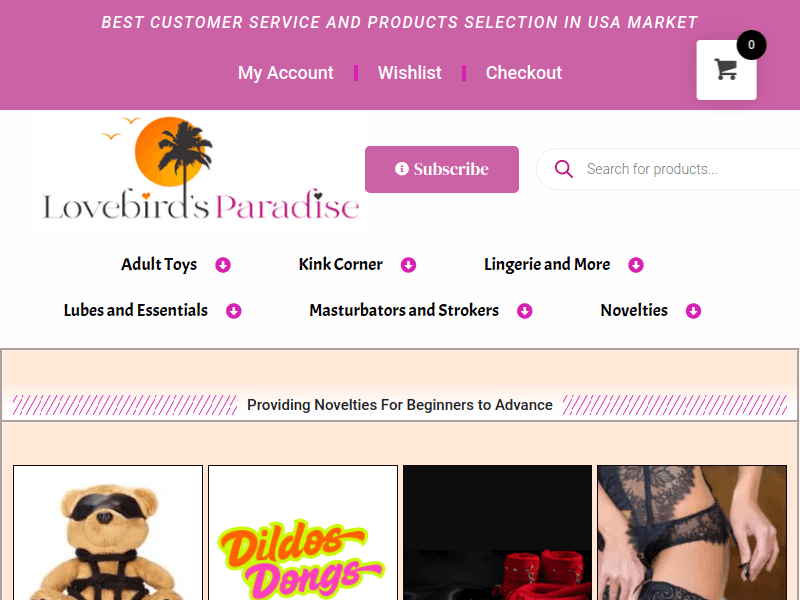The image size is (800, 600).
Task: Click the Lovebird's Paradise logo
Action: (x=200, y=169)
